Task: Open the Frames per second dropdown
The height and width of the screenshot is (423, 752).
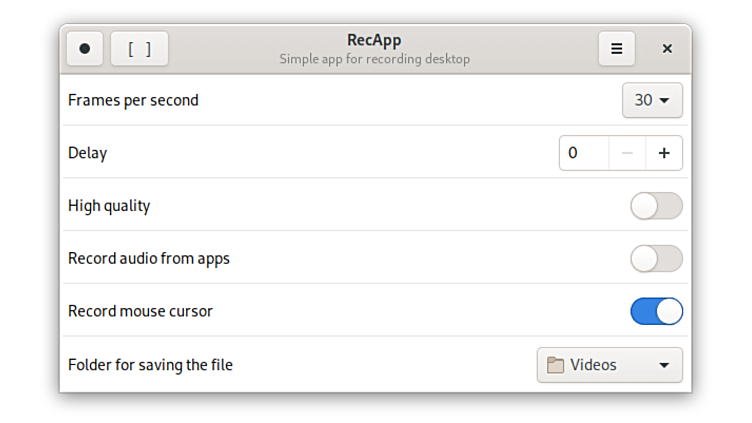Action: pos(652,100)
